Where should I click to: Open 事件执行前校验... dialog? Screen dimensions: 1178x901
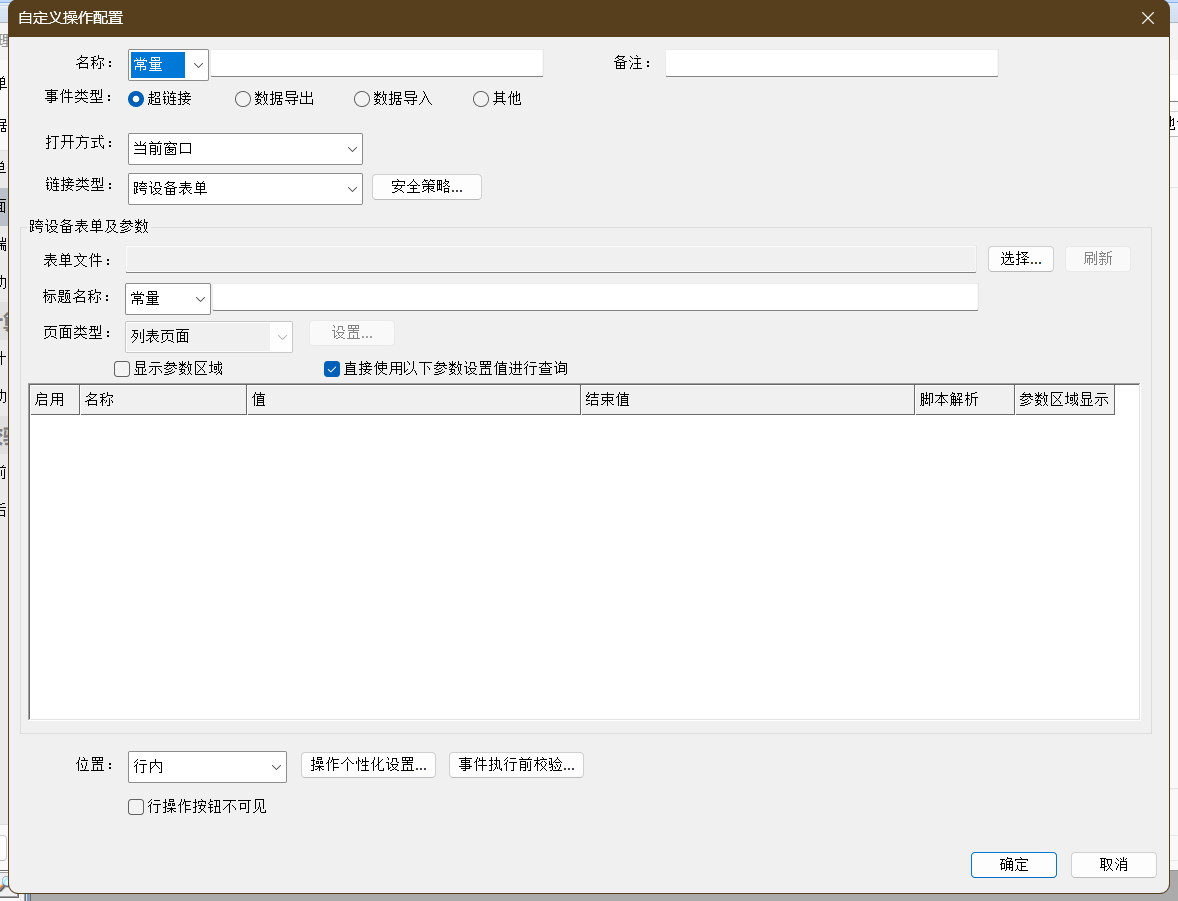[516, 765]
